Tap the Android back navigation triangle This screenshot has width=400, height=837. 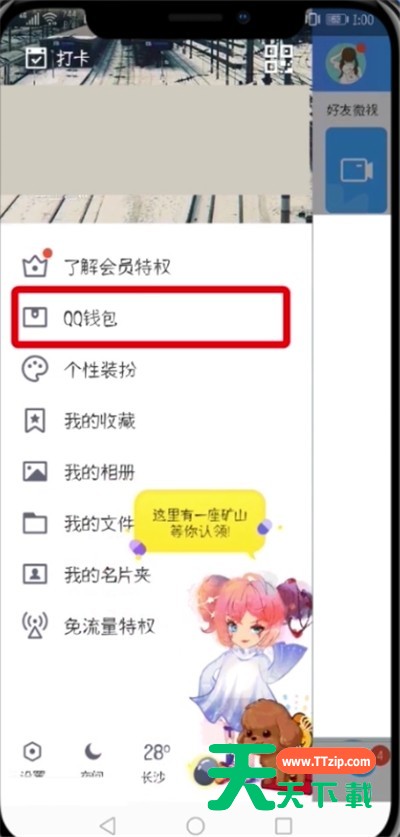coord(108,825)
